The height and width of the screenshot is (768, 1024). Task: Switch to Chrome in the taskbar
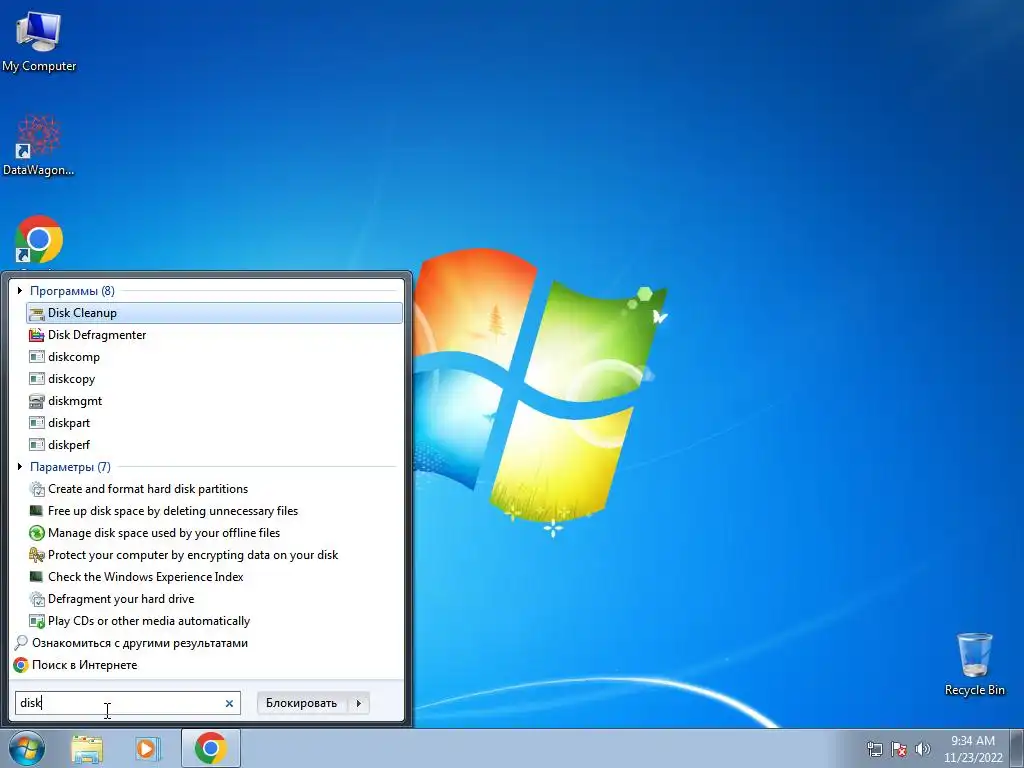(x=210, y=748)
